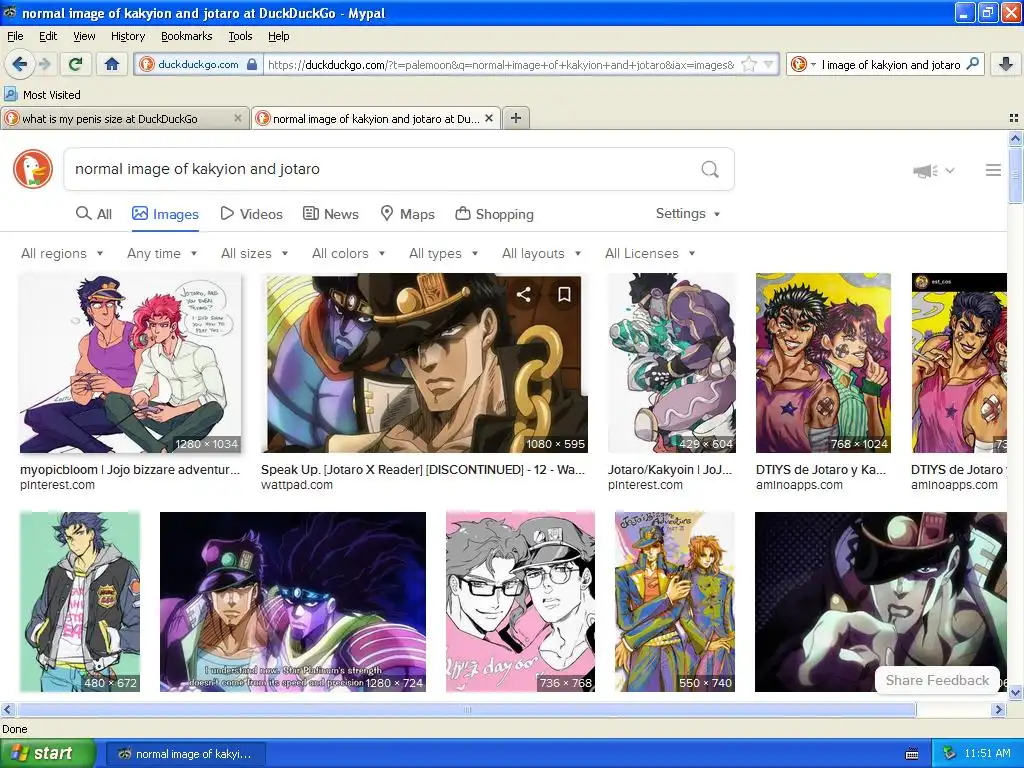
Task: Switch to the Videos results tab
Action: tap(251, 214)
